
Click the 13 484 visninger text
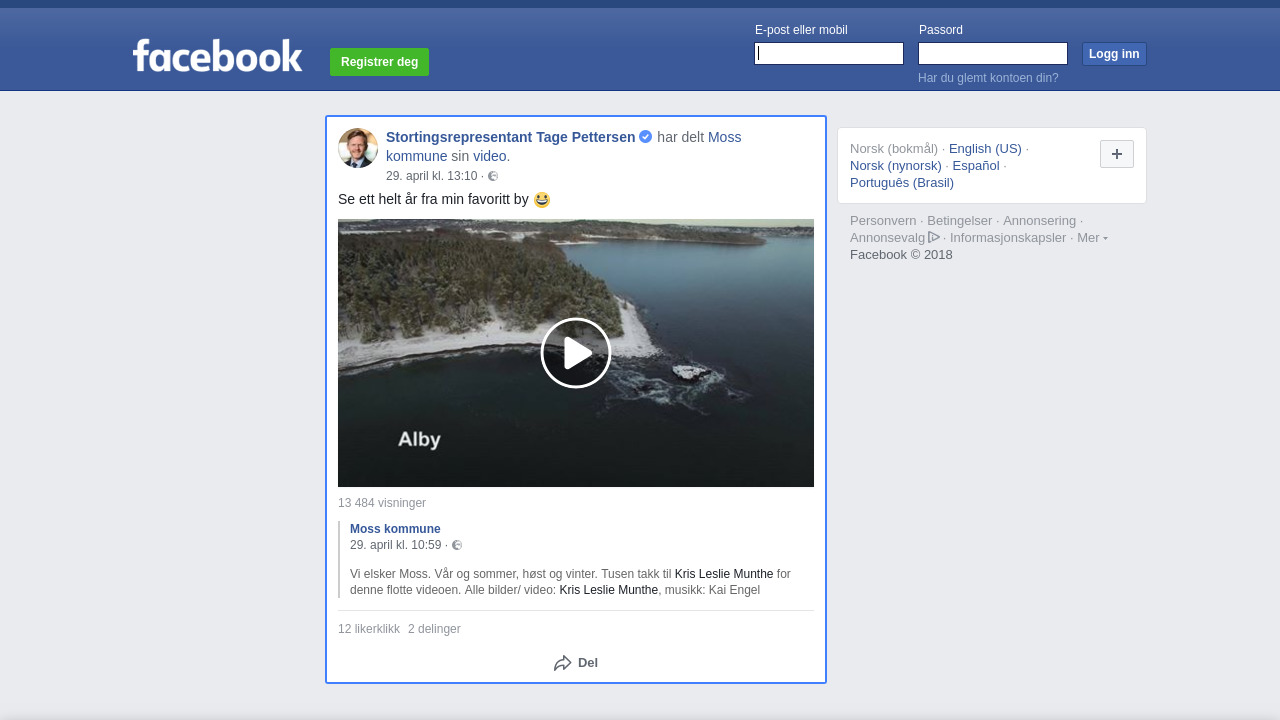(x=382, y=503)
